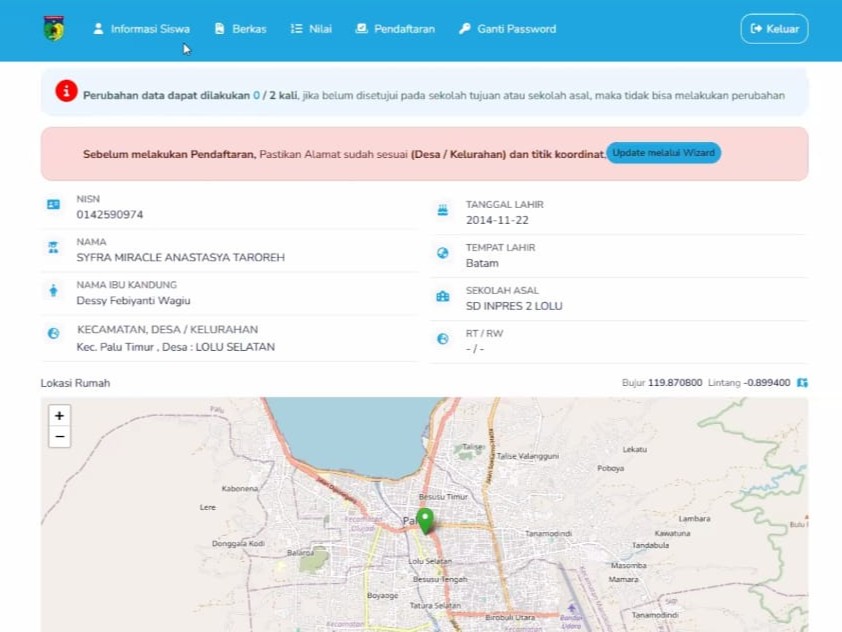Click the Lokasi Rumah heading
This screenshot has height=632, width=842.
[75, 383]
